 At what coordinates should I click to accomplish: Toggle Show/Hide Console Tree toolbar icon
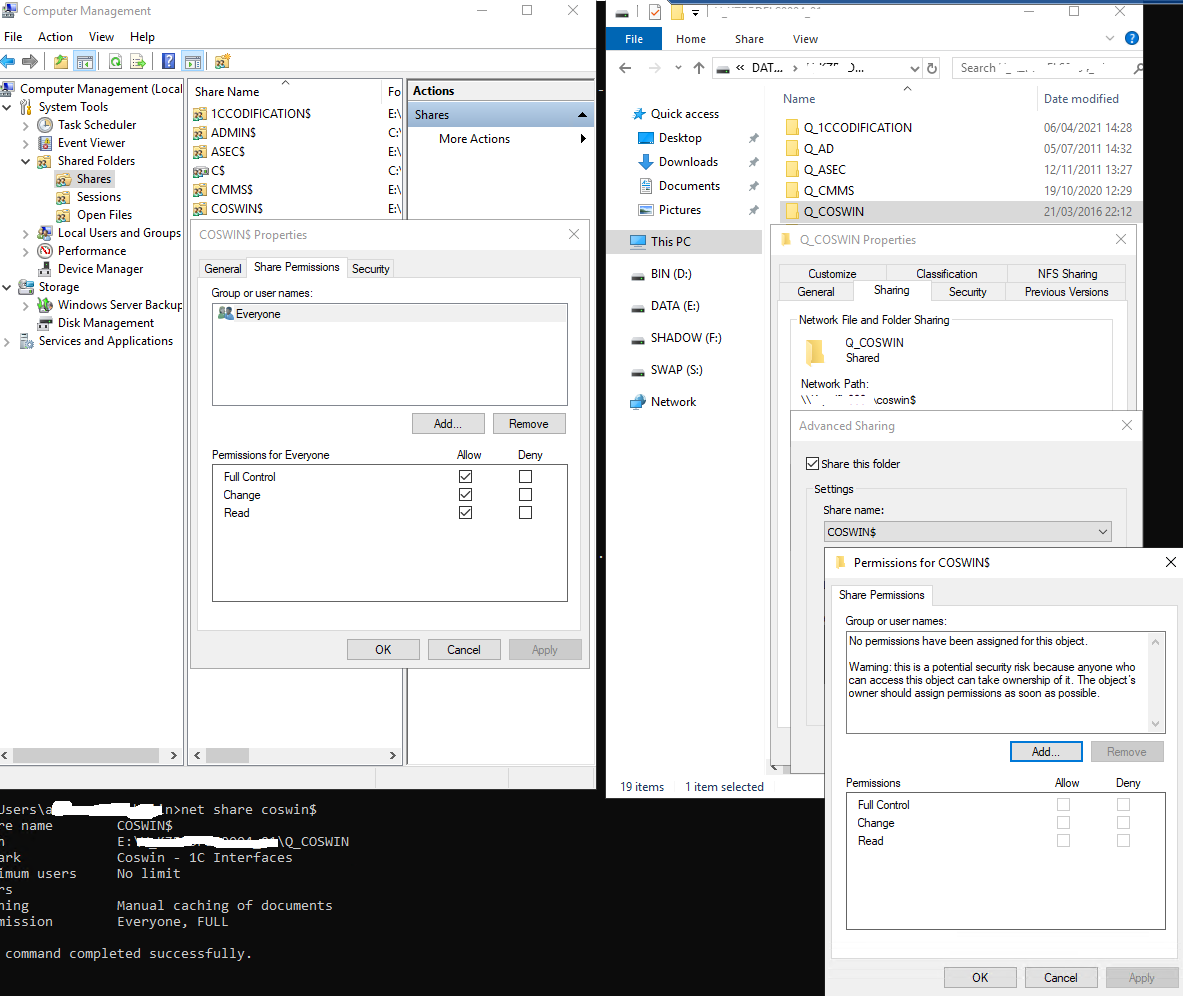(x=85, y=61)
